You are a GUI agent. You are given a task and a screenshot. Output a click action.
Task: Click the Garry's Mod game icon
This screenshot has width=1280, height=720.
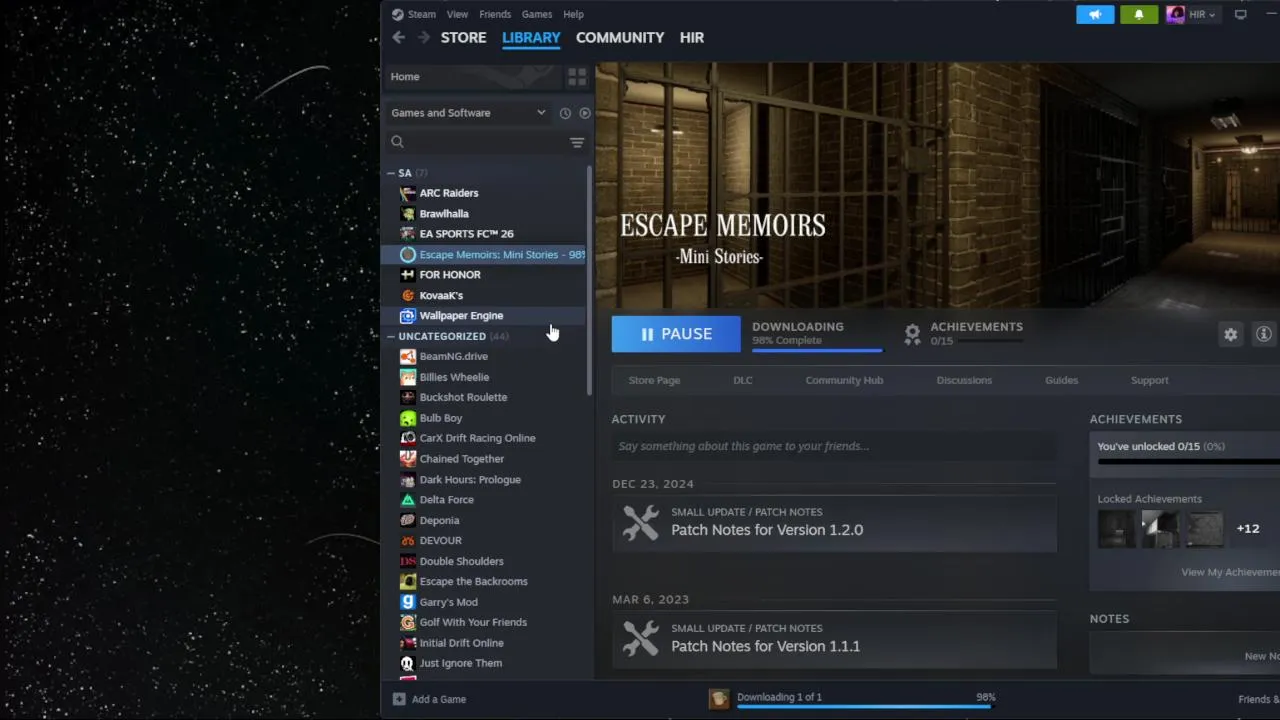[407, 602]
